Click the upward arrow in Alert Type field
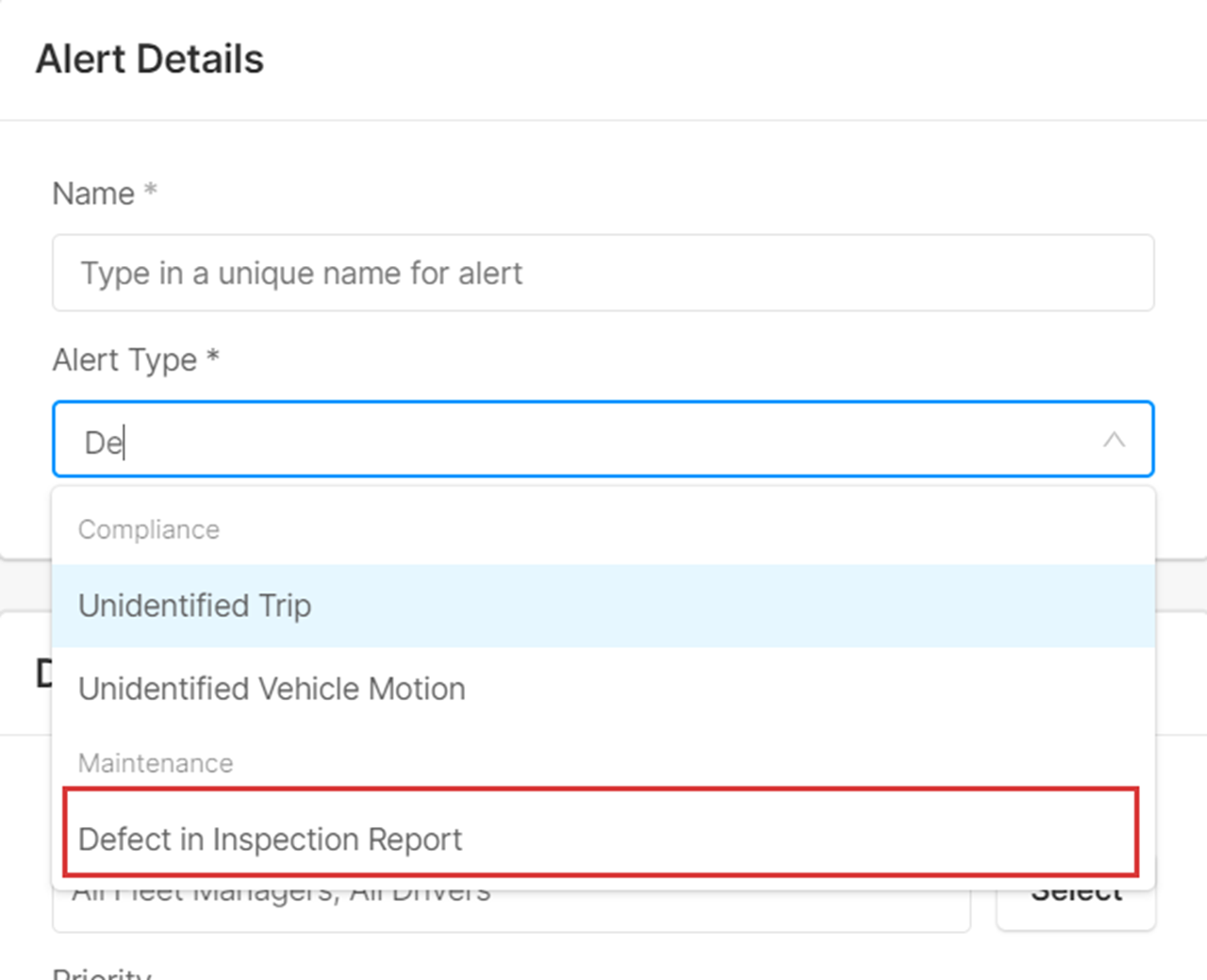The width and height of the screenshot is (1207, 980). click(x=1115, y=439)
